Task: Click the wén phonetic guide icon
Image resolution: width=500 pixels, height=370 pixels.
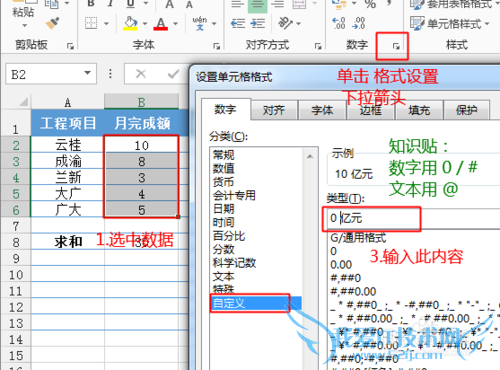Action: coord(200,23)
